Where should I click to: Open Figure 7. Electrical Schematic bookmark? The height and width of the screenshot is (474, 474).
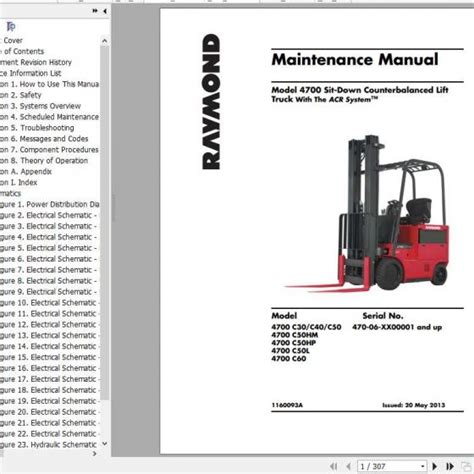(x=48, y=270)
